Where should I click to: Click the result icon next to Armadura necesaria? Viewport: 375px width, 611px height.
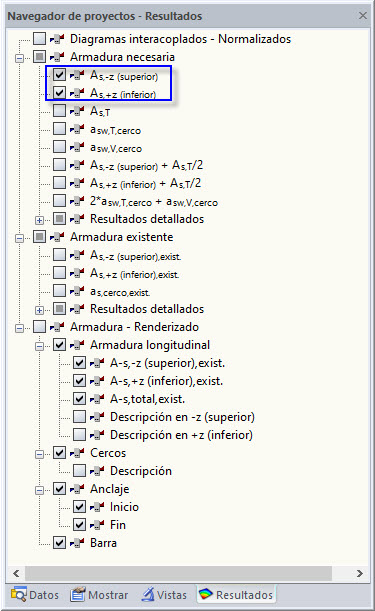coord(57,57)
